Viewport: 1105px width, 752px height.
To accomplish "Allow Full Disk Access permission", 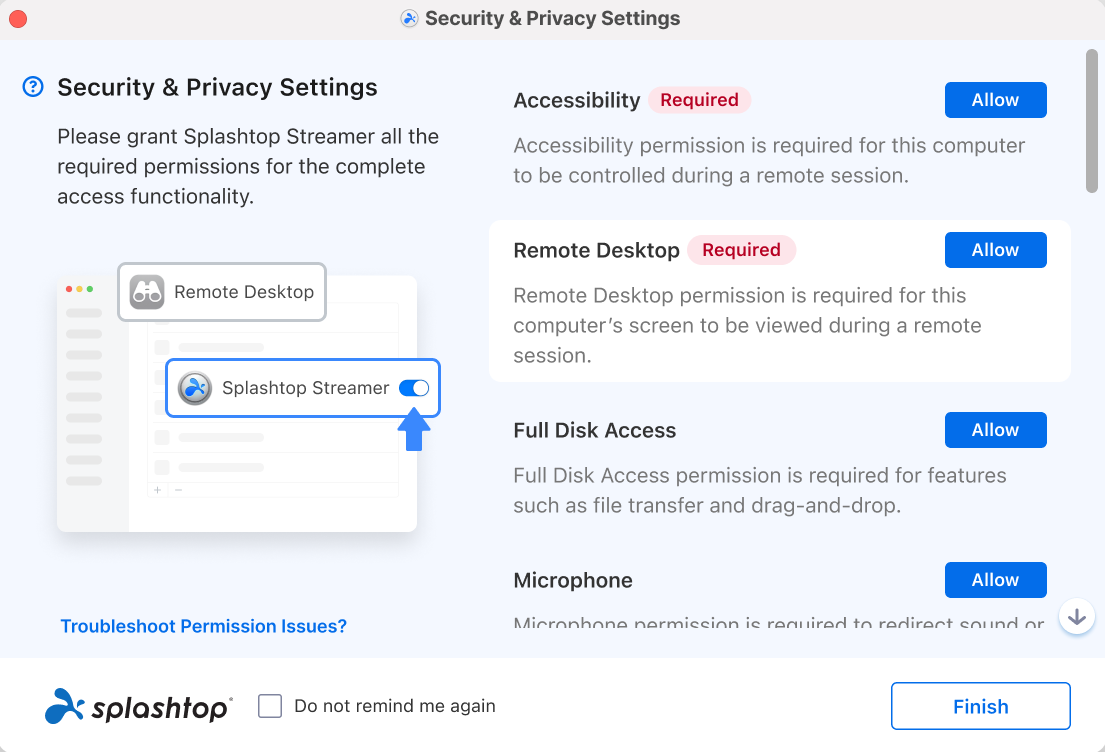I will 995,430.
